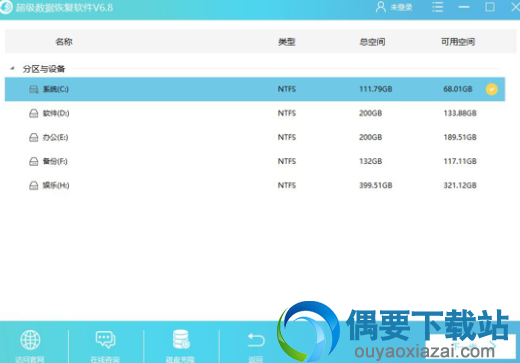Open the online consultation chat icon
Screen dimensions: 520x363
tap(105, 340)
